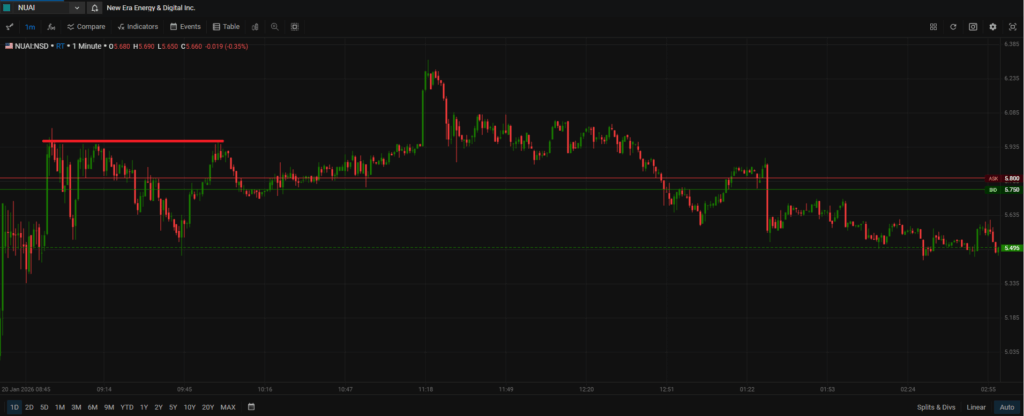
Task: Toggle Splits & Divs display
Action: [x=935, y=407]
